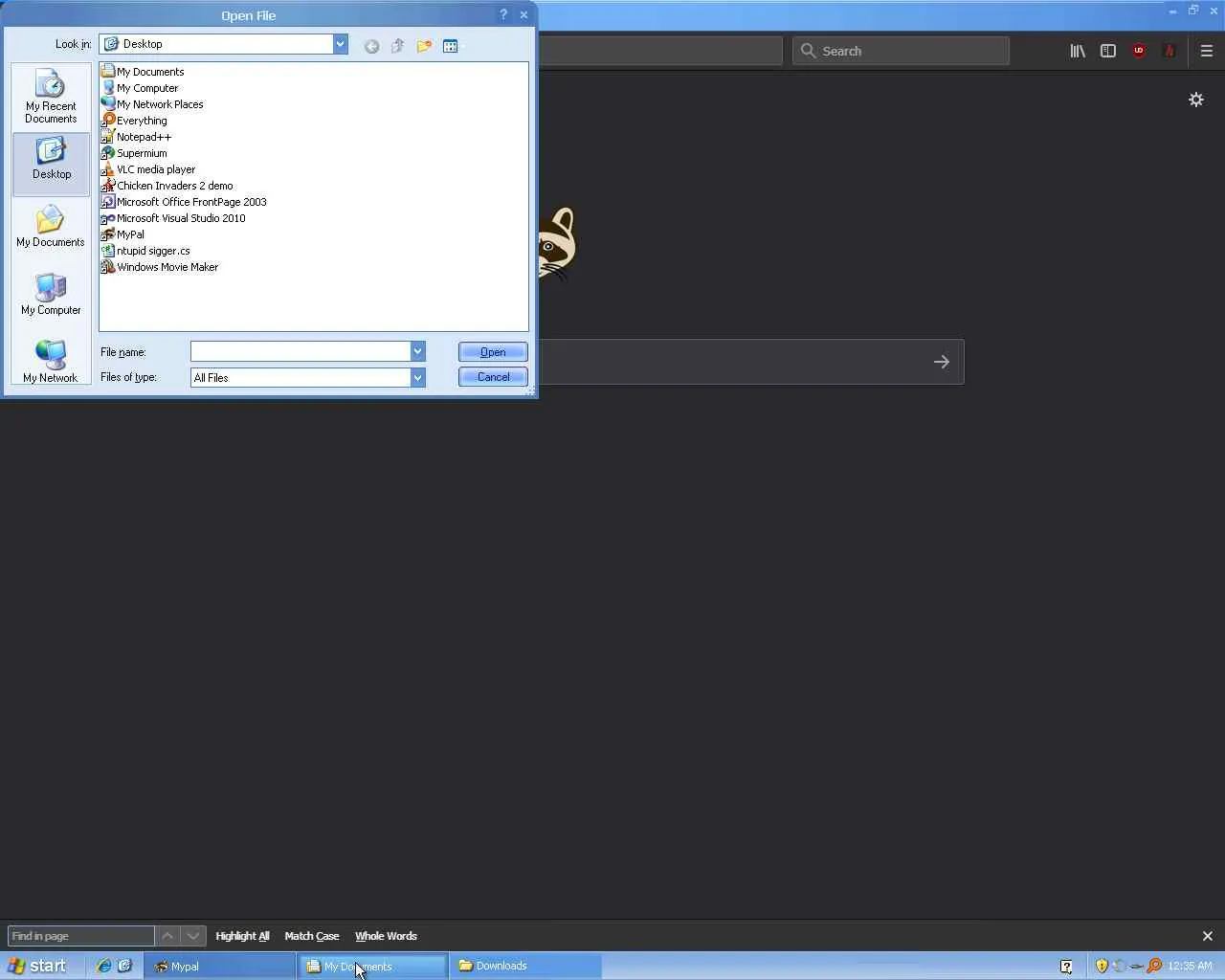Viewport: 1225px width, 980px height.
Task: Select My Documents in file list
Action: (143, 72)
